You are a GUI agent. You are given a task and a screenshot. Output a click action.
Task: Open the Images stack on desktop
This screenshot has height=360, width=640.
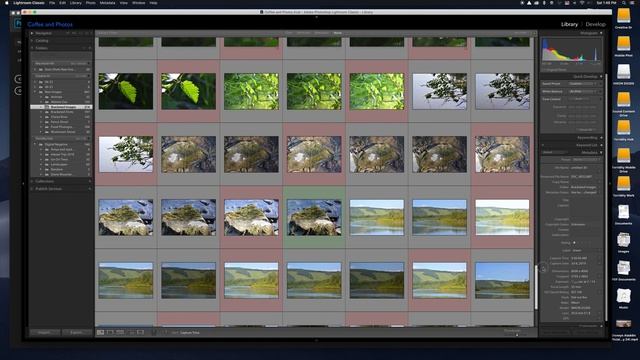623,240
